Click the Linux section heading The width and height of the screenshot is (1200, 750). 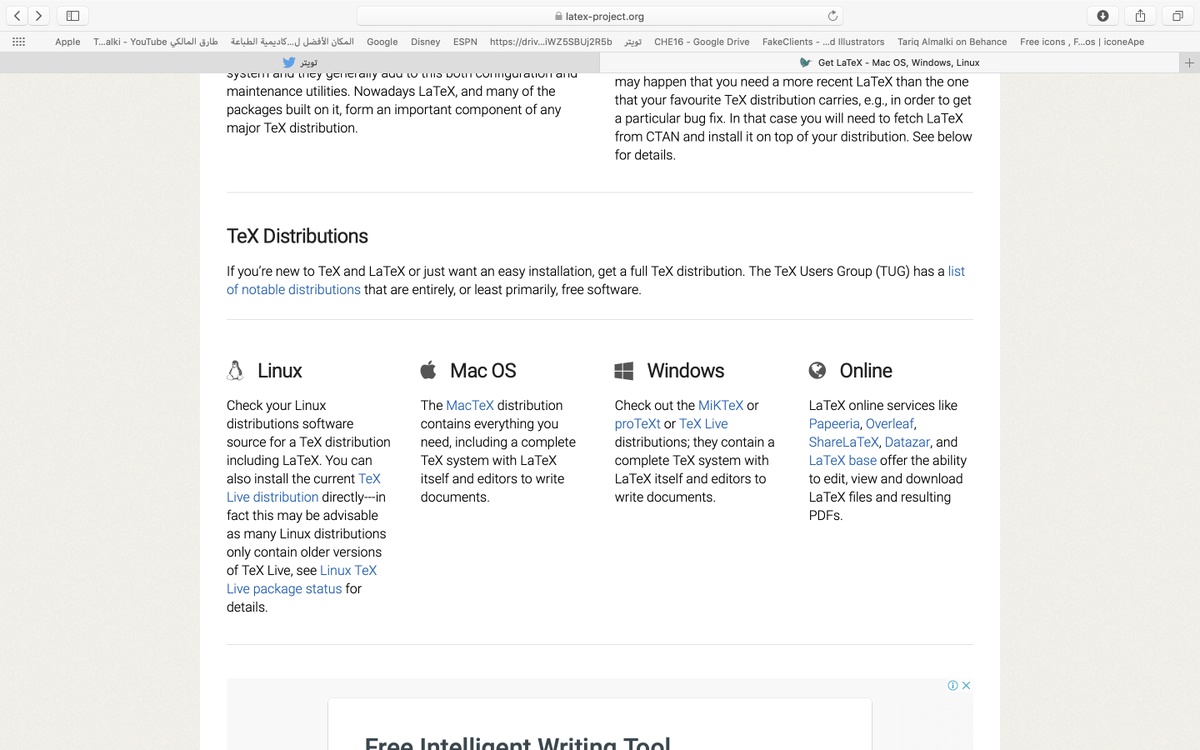(279, 370)
